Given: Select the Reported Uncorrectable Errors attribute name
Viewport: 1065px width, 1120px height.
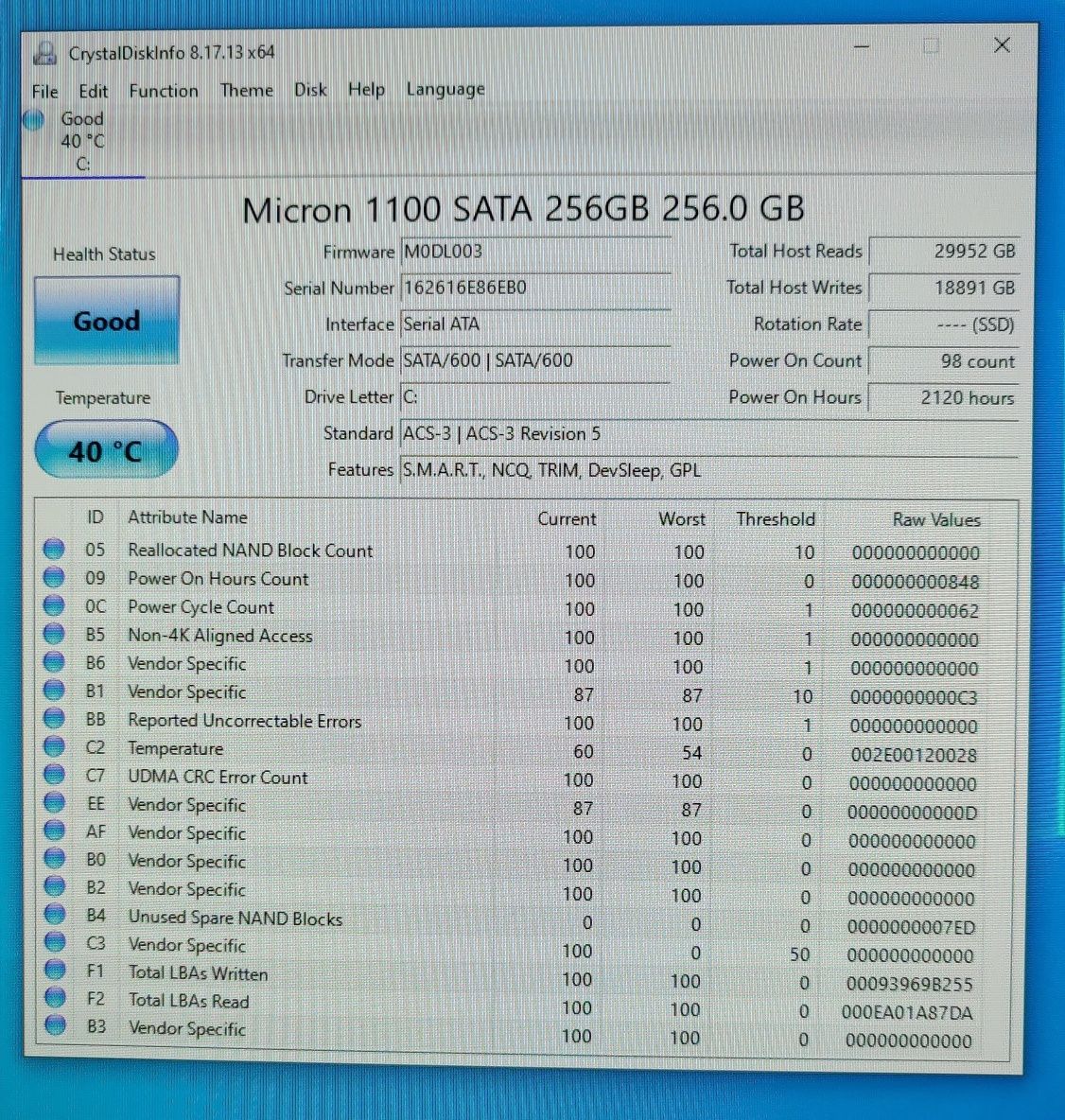Looking at the screenshot, I should [244, 721].
